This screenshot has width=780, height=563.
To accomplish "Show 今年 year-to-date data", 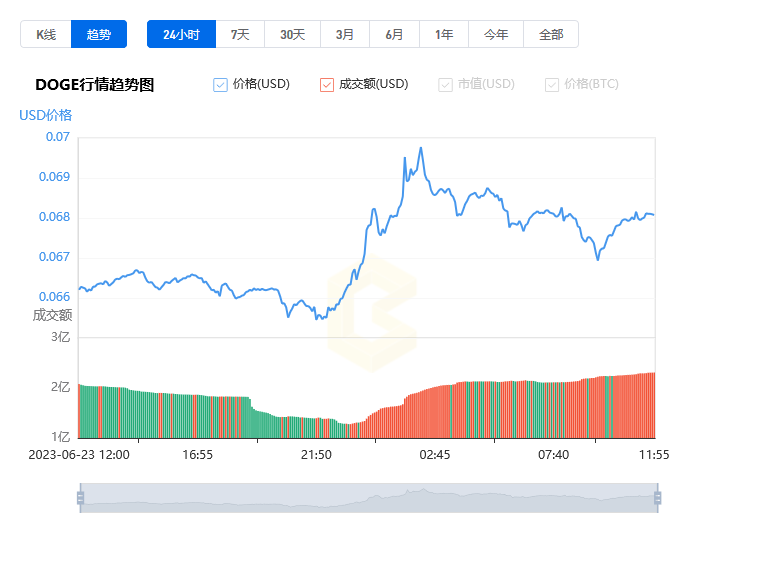I will click(x=496, y=34).
